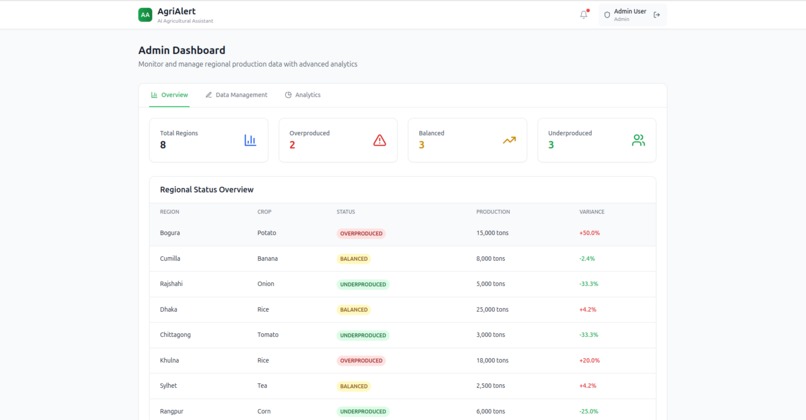Screen dimensions: 806x420
Task: Click the -2.4% variance value
Action: click(x=587, y=259)
